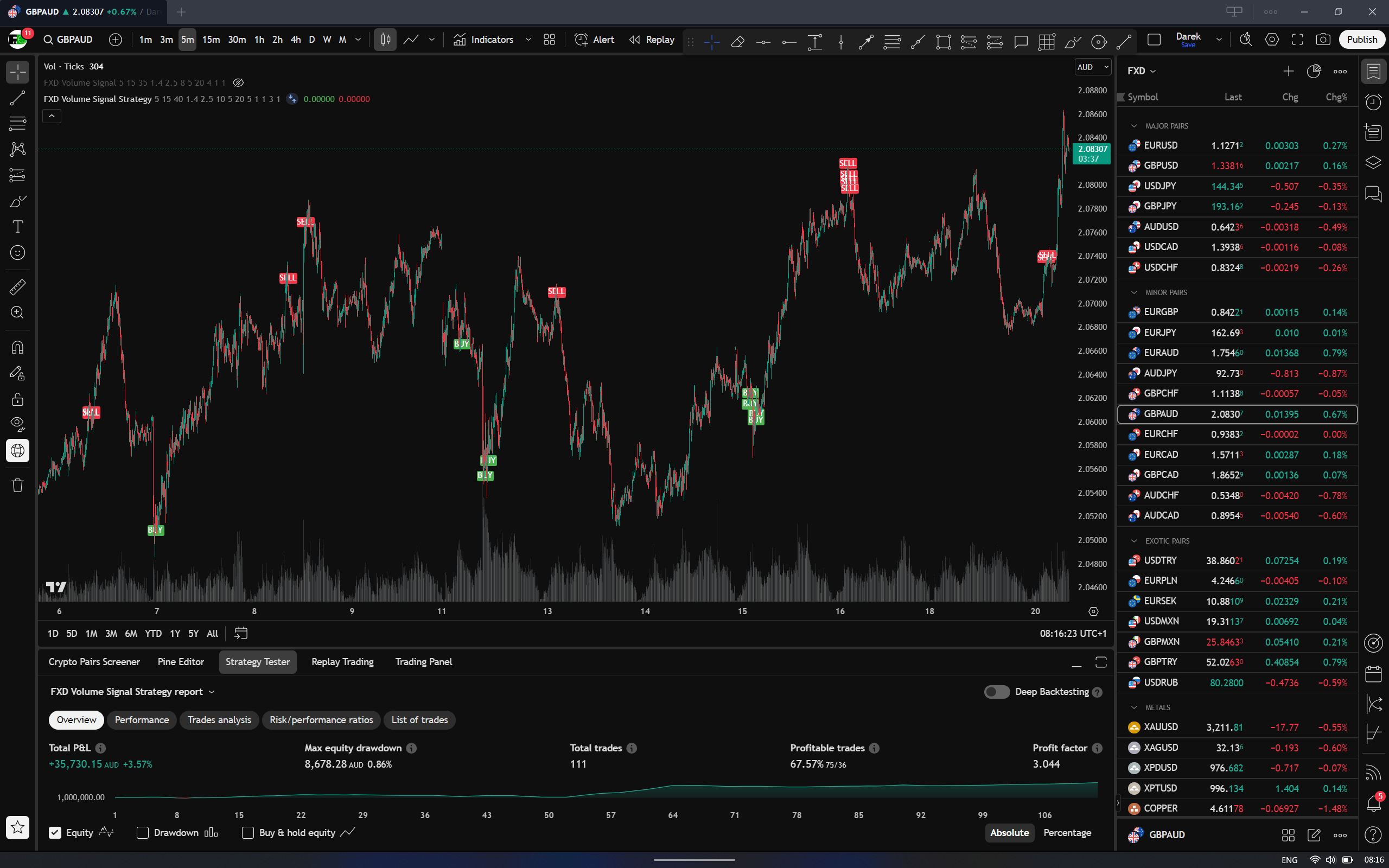
Task: Switch equity chart to Percentage
Action: tap(1067, 832)
